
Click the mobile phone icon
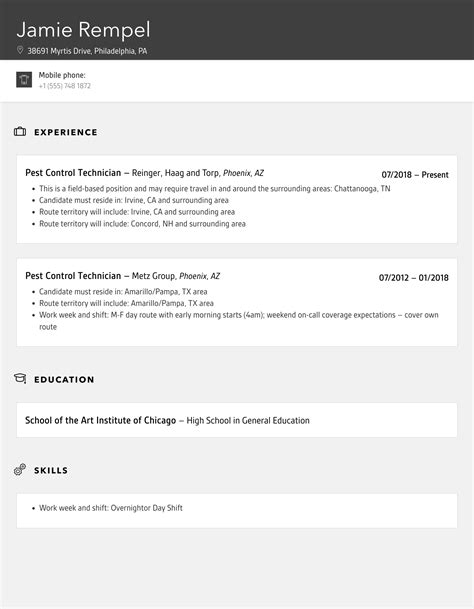click(24, 80)
